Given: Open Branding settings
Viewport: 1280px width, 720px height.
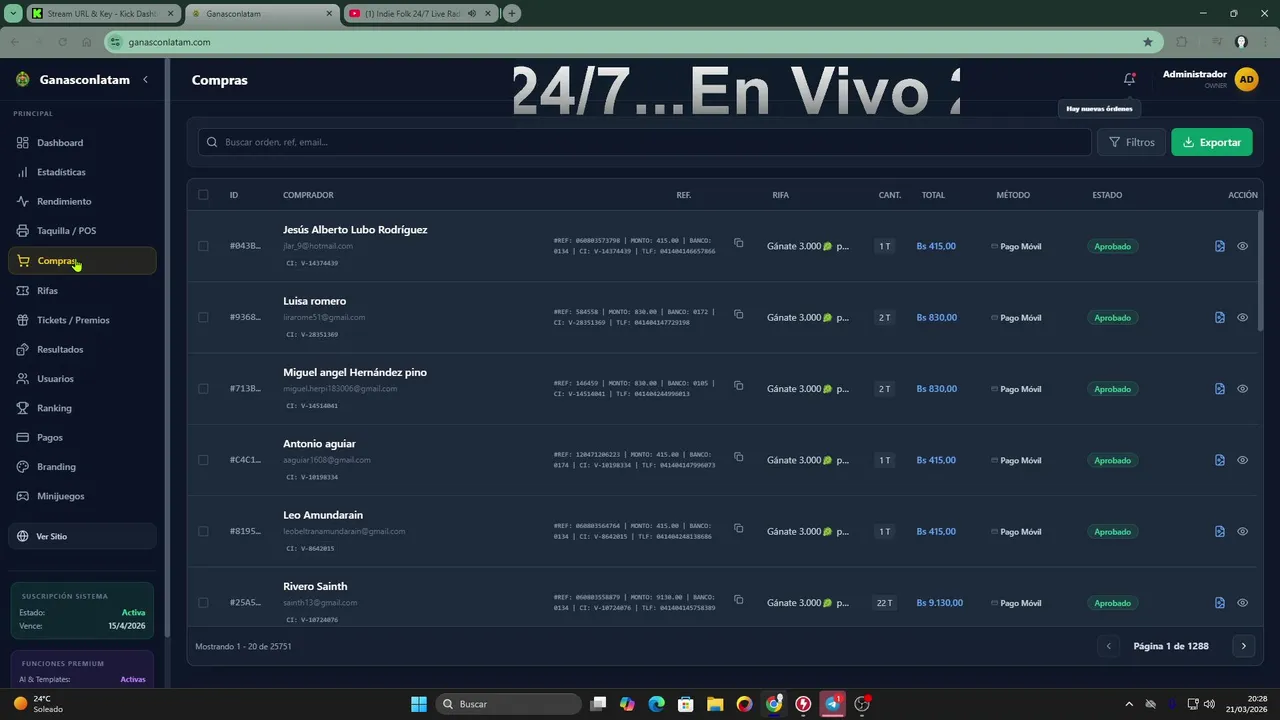Looking at the screenshot, I should [82, 467].
